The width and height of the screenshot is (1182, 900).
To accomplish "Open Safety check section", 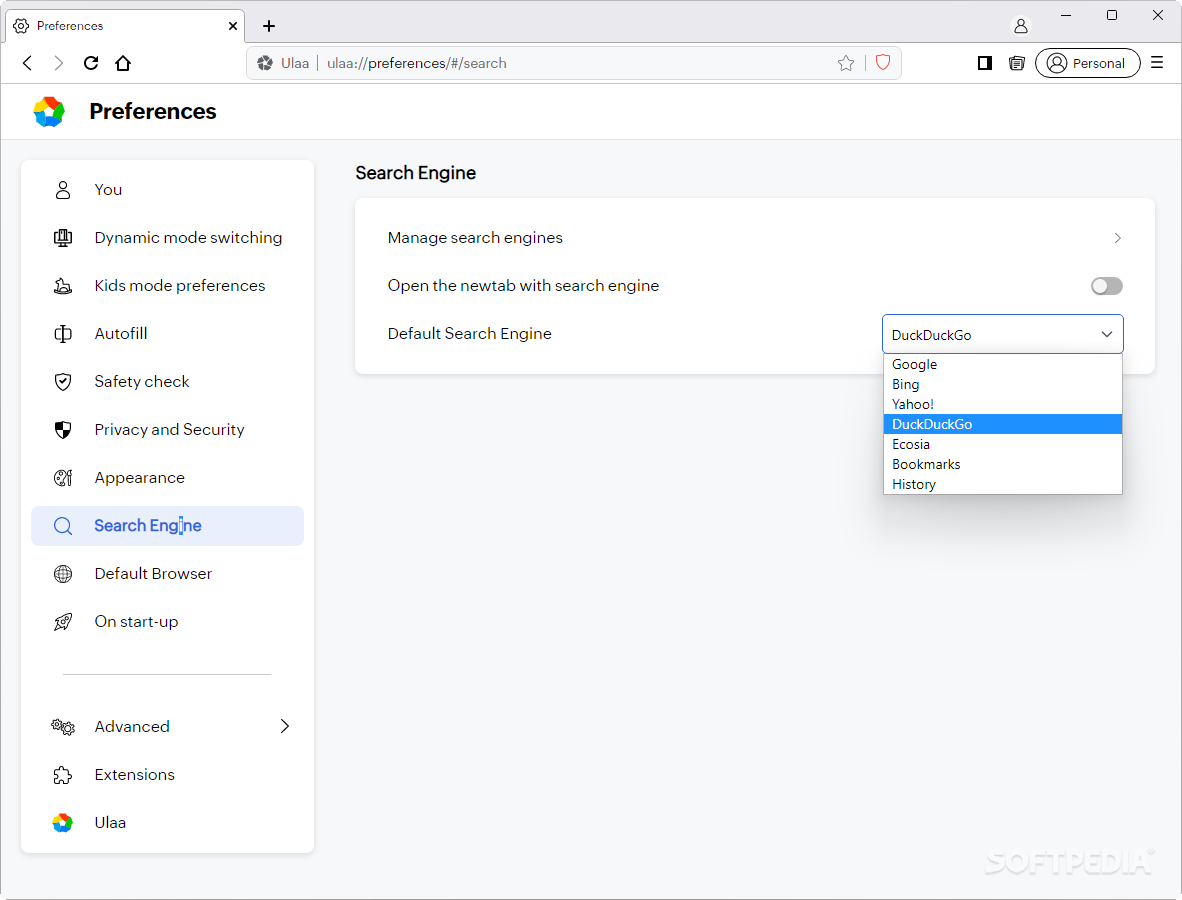I will pyautogui.click(x=167, y=382).
